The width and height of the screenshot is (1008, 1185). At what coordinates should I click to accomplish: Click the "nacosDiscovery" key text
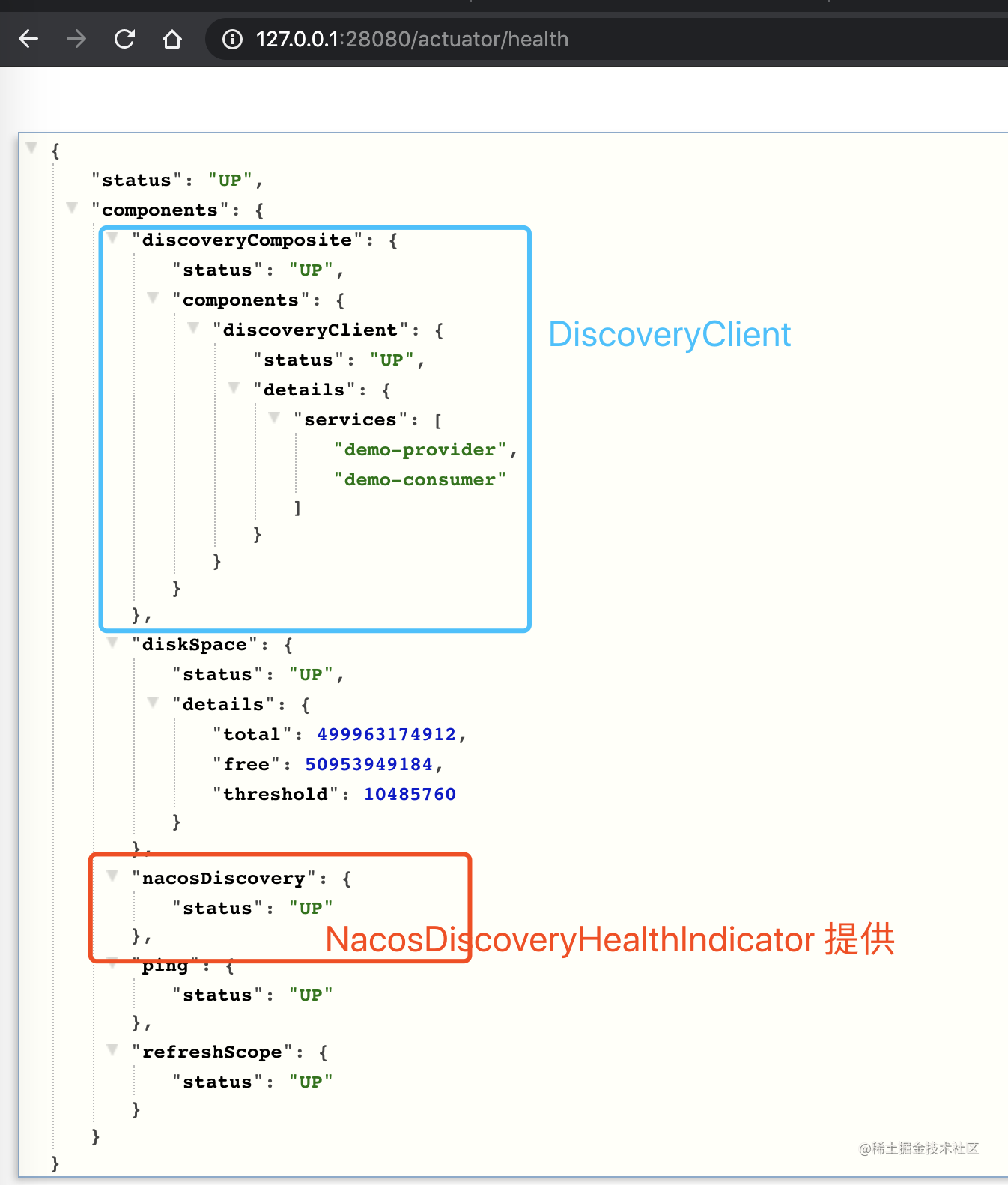tap(224, 878)
